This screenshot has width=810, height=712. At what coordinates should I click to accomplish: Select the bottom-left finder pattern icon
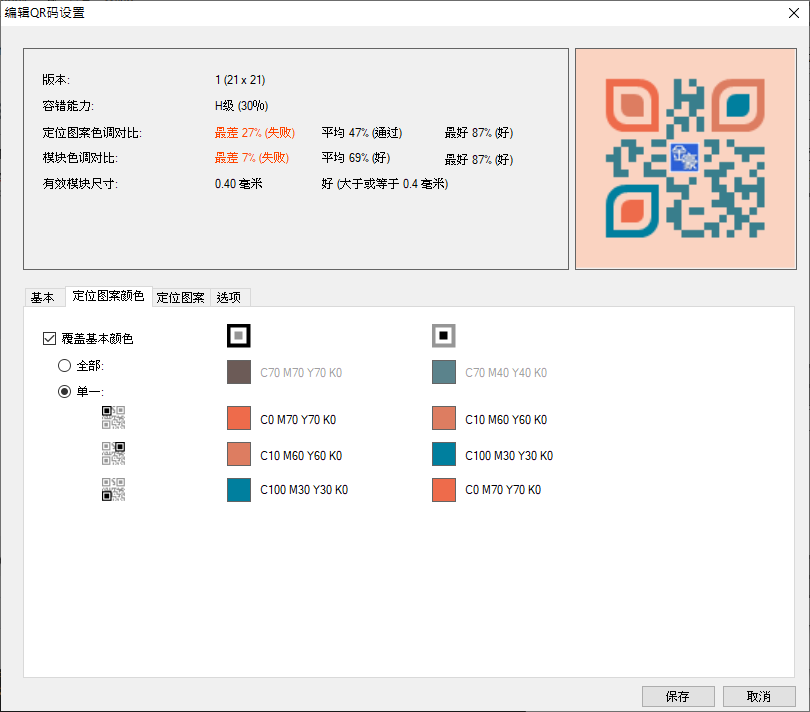(x=113, y=489)
